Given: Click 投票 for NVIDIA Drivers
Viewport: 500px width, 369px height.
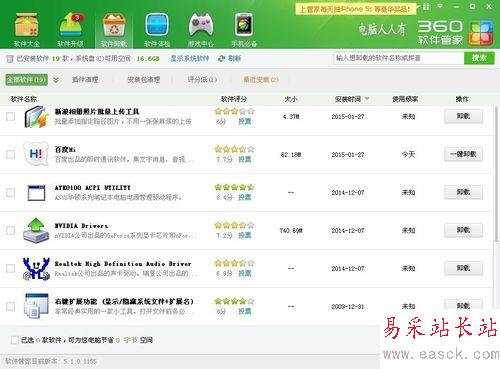Looking at the screenshot, I should point(245,236).
